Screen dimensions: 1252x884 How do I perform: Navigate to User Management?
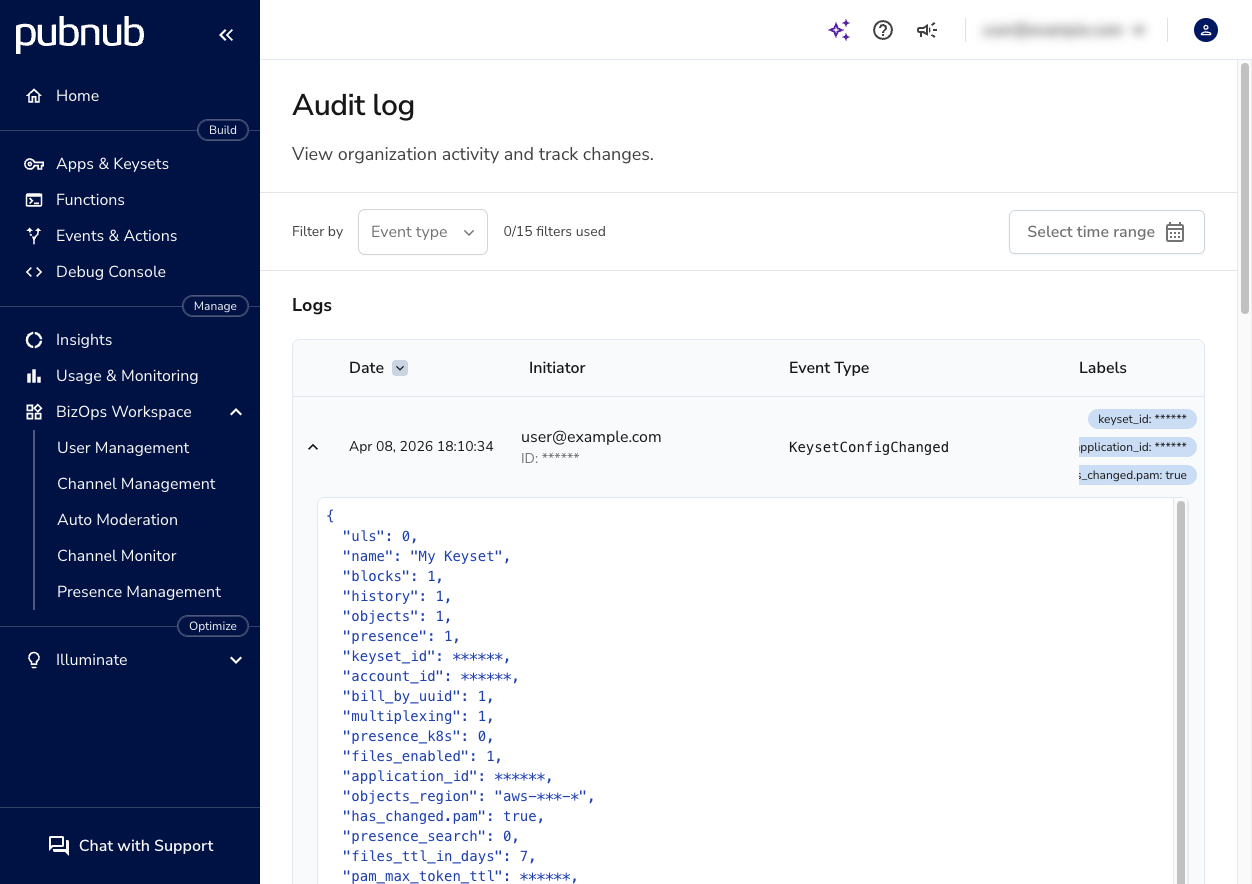[122, 447]
